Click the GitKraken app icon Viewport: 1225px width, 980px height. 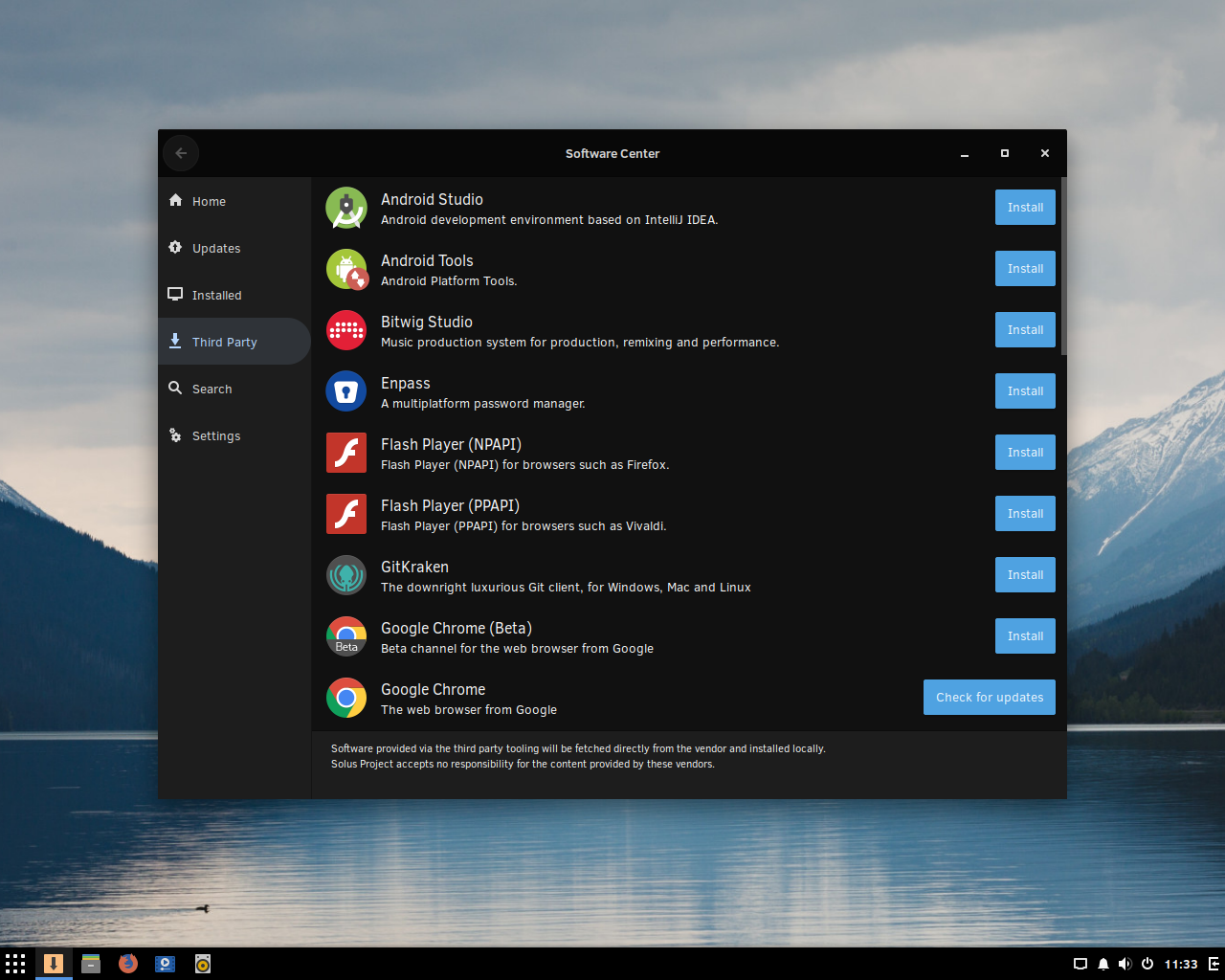click(346, 575)
